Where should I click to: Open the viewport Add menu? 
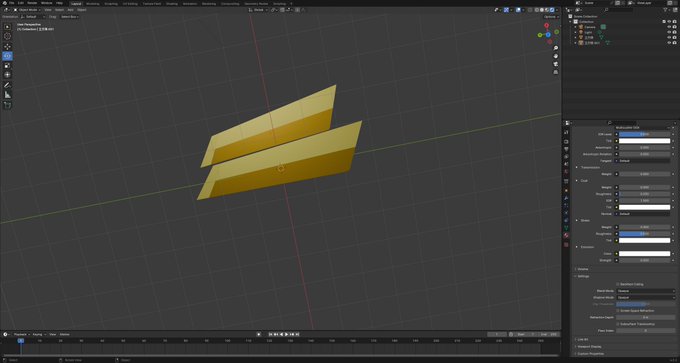[70, 10]
